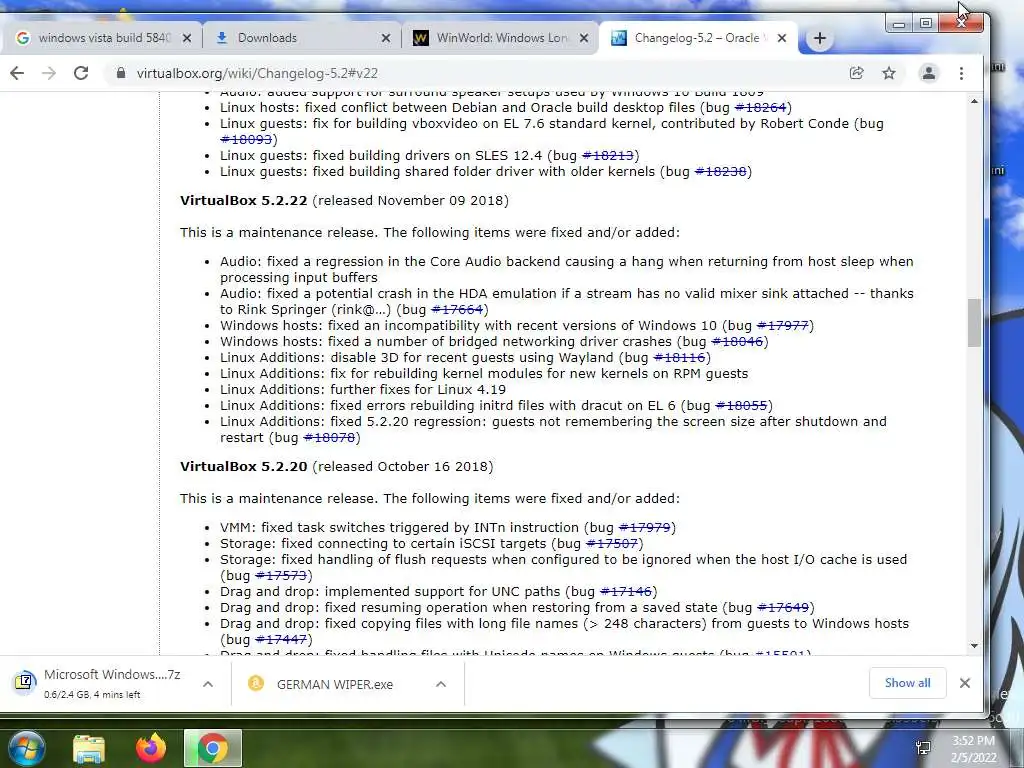Screen dimensions: 1024x768
Task: Open bug #17979 link
Action: click(x=645, y=528)
